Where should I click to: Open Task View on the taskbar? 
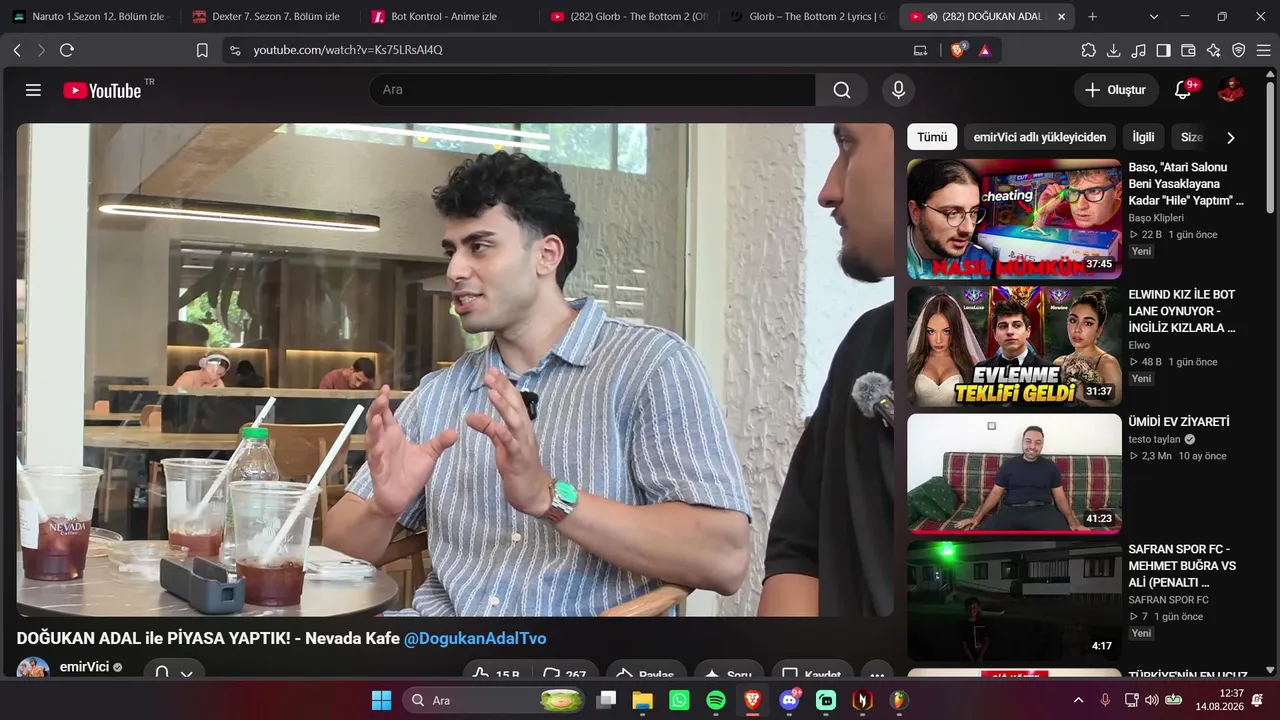click(x=606, y=700)
